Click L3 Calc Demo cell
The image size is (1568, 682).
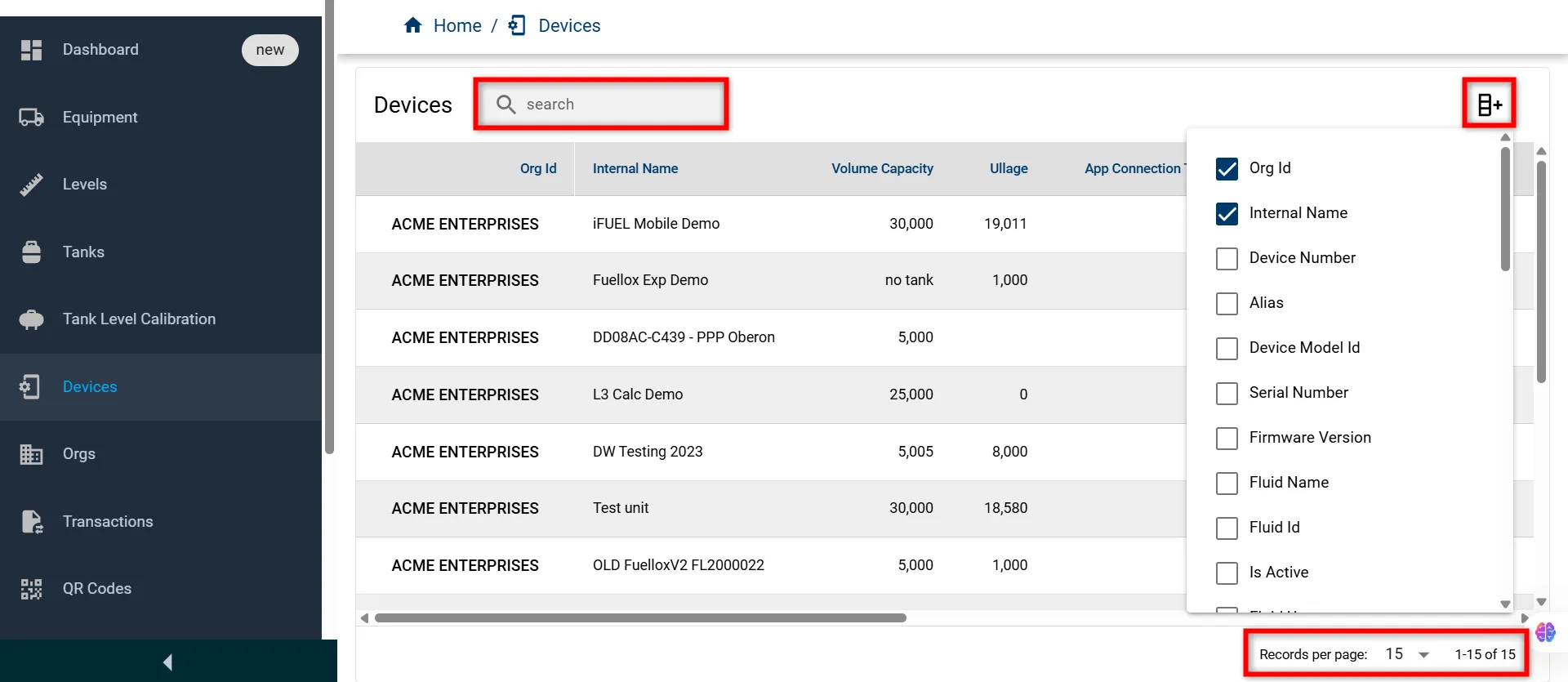point(638,394)
